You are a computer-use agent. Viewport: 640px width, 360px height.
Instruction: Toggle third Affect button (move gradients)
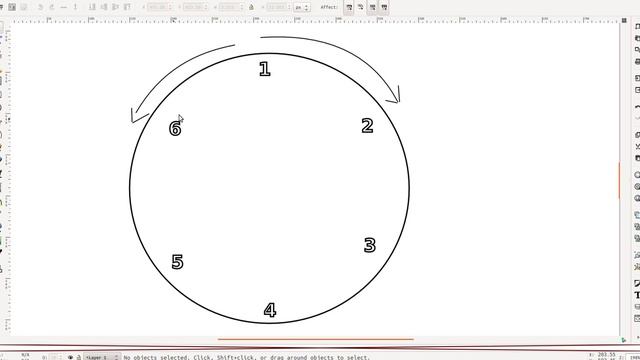(372, 7)
